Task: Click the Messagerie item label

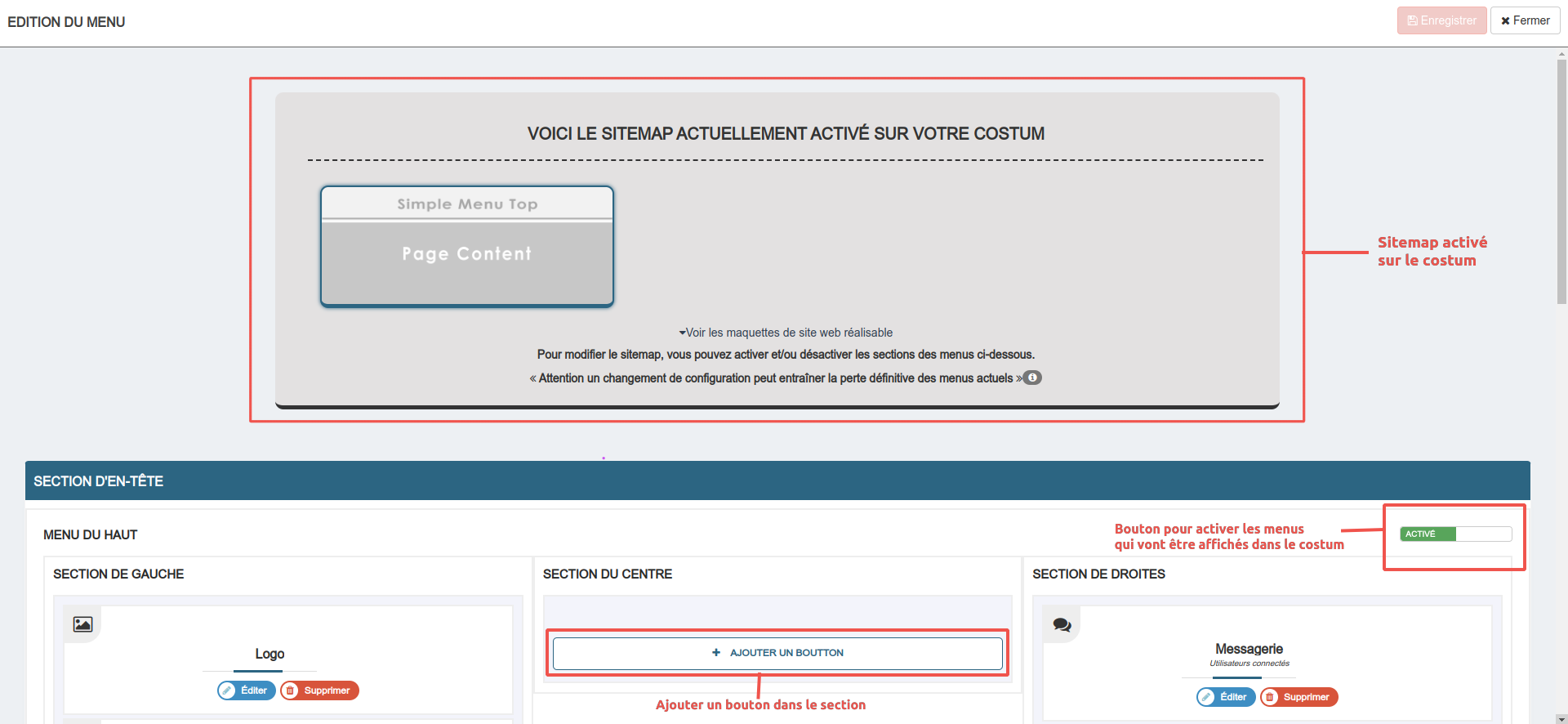Action: [x=1249, y=649]
